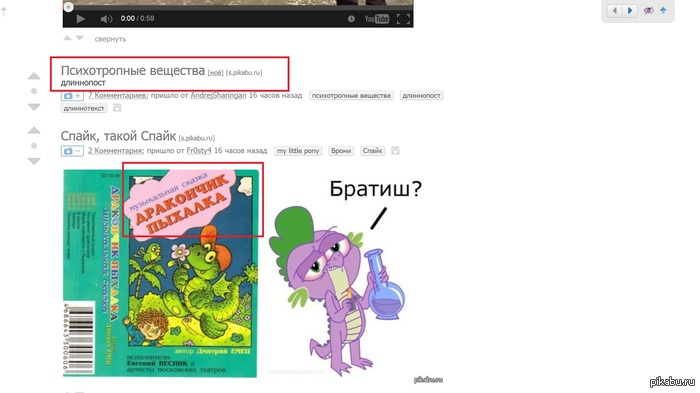This screenshot has width=700, height=393.
Task: Open s.pikabu.ru link beside Спайк title
Action: (197, 138)
